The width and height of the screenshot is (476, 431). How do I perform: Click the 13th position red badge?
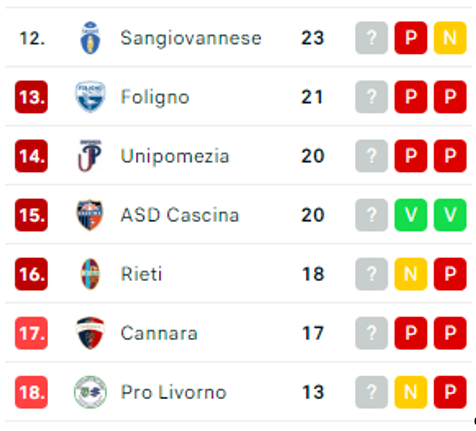(x=31, y=97)
